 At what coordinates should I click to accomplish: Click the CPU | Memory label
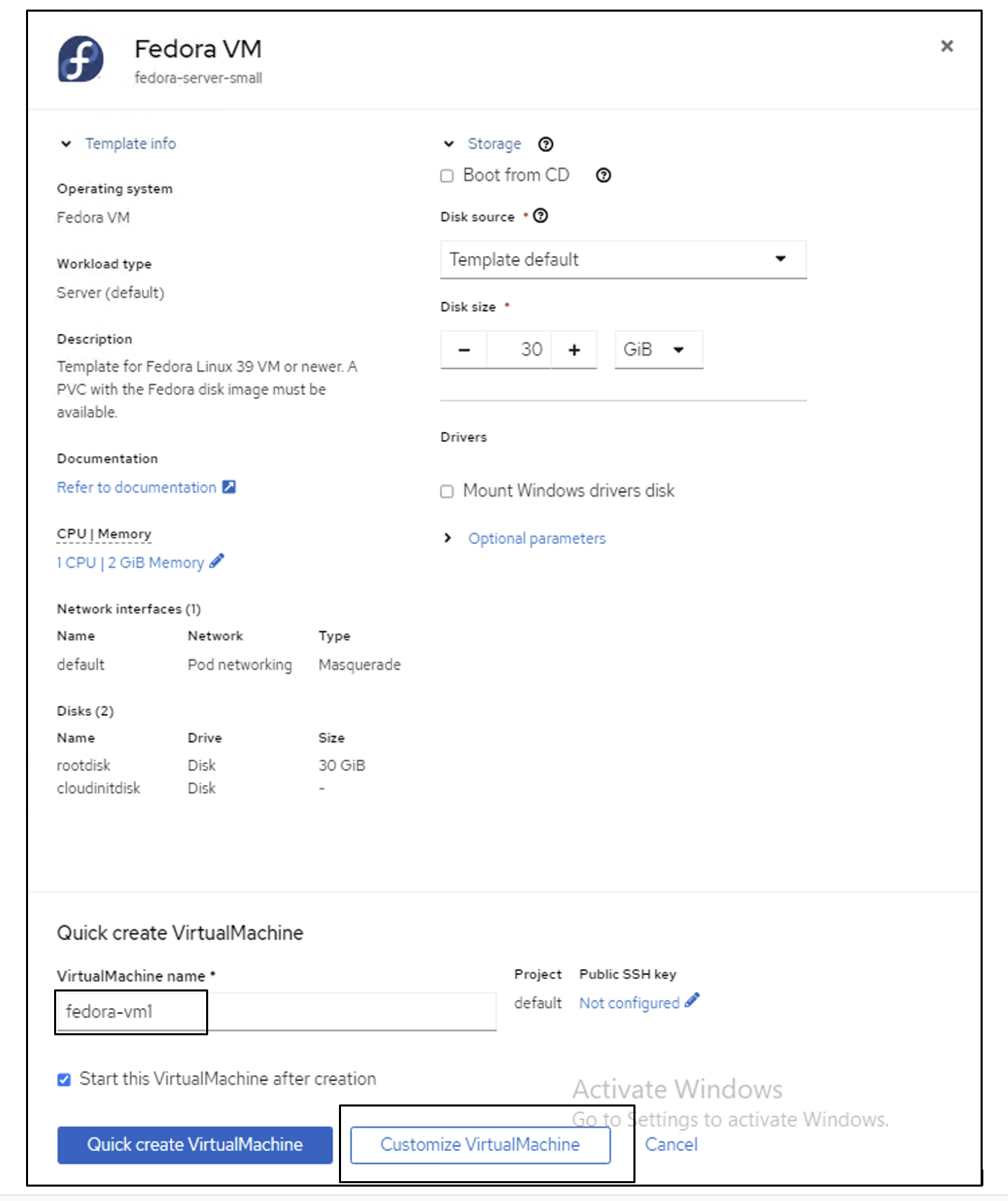104,533
